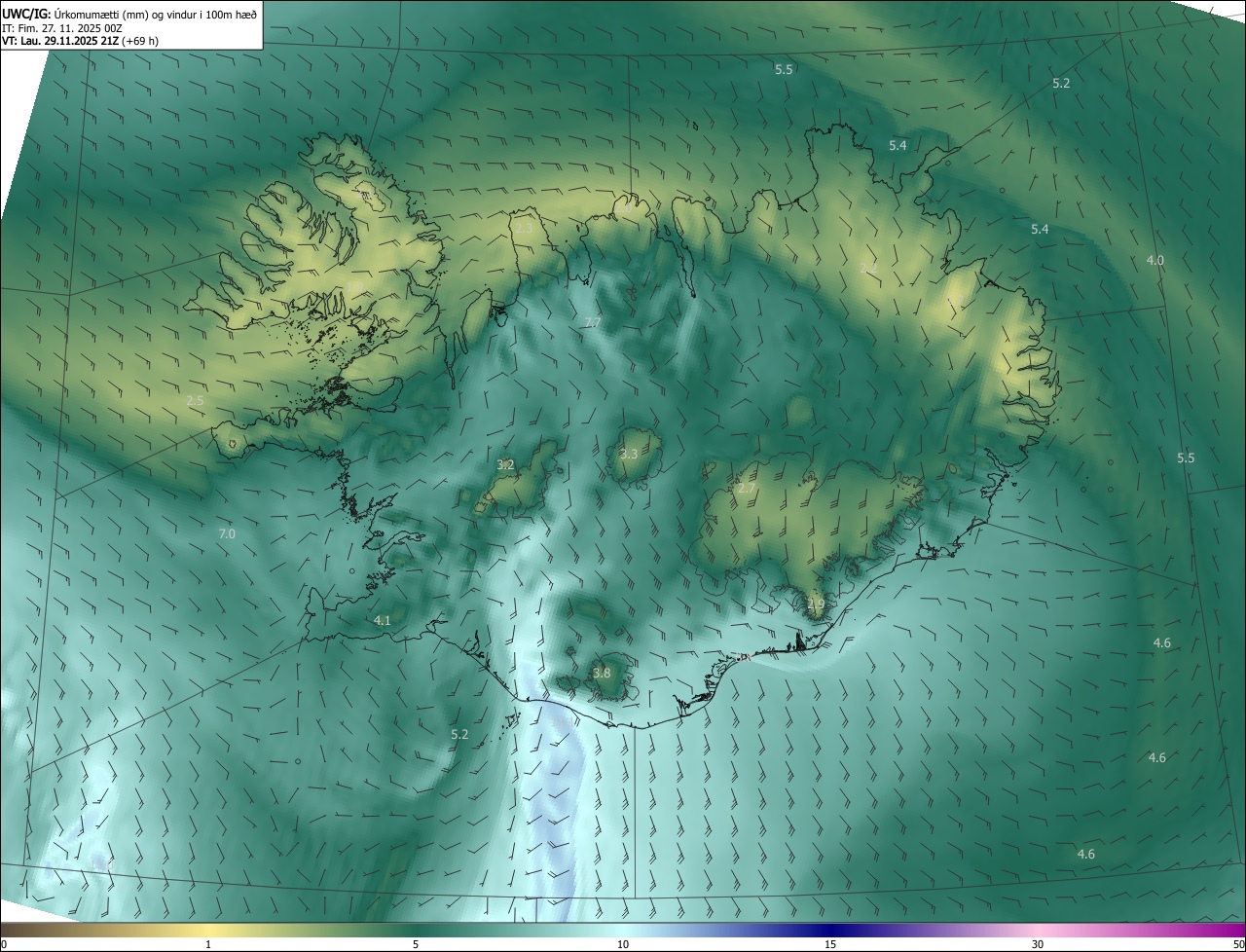
Task: Click the "1" tick on the color scale
Action: [x=208, y=945]
